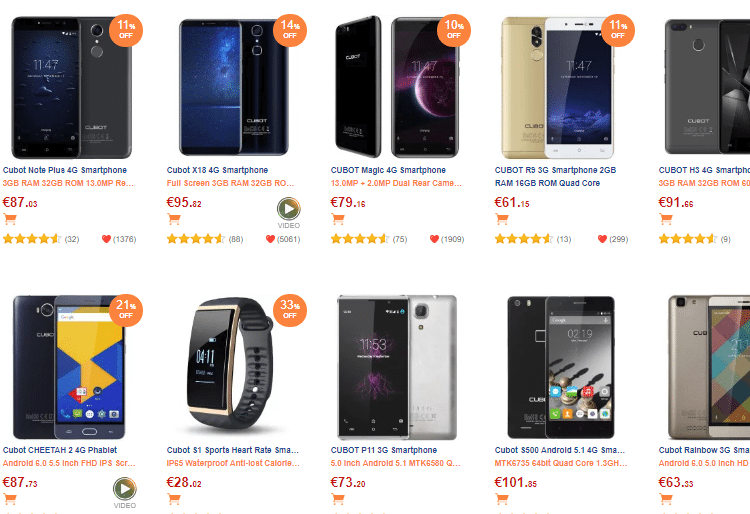The width and height of the screenshot is (750, 514).
Task: Add Cubot R9 smartphone to cart
Action: (502, 220)
